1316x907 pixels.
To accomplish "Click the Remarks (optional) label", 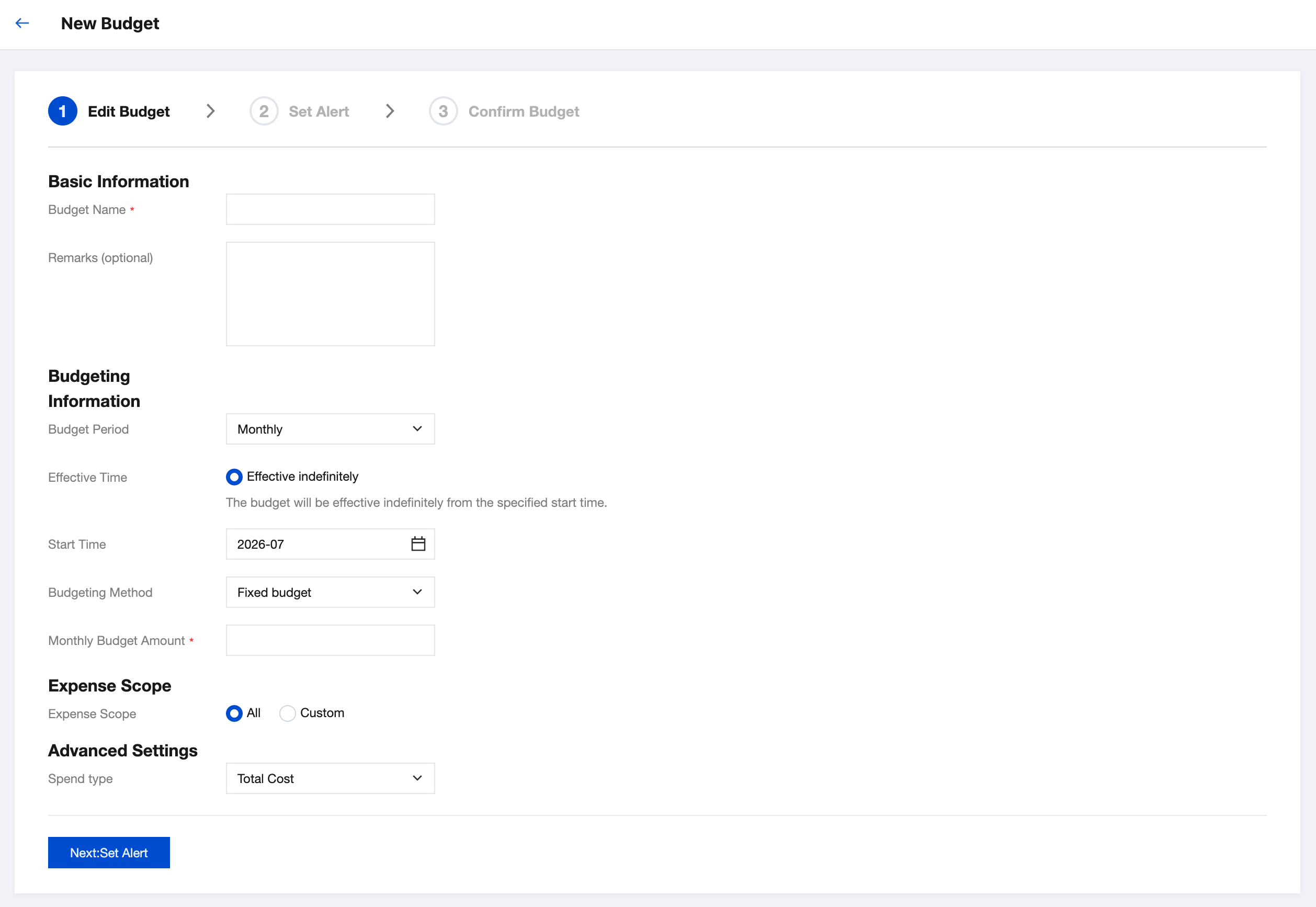I will click(x=100, y=258).
